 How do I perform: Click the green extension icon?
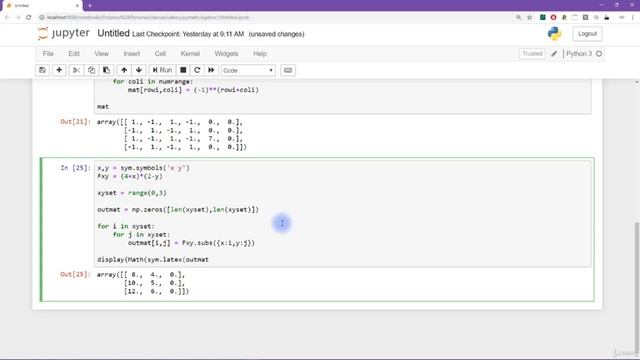(x=542, y=18)
